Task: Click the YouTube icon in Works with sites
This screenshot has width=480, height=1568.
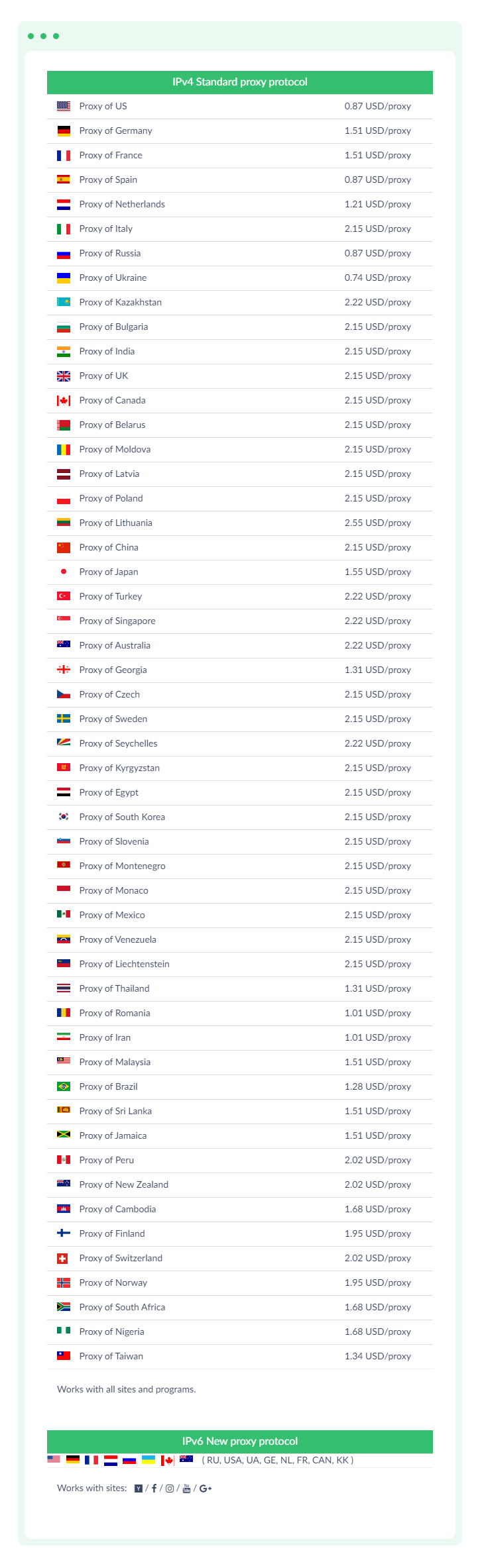Action: pyautogui.click(x=186, y=1488)
